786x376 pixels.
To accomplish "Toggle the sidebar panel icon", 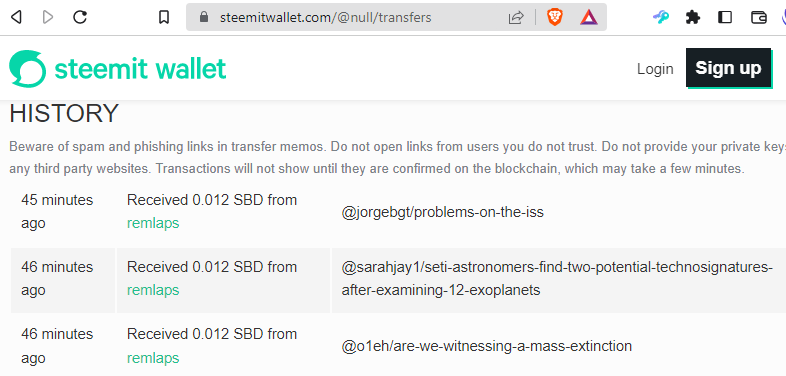I will (725, 18).
